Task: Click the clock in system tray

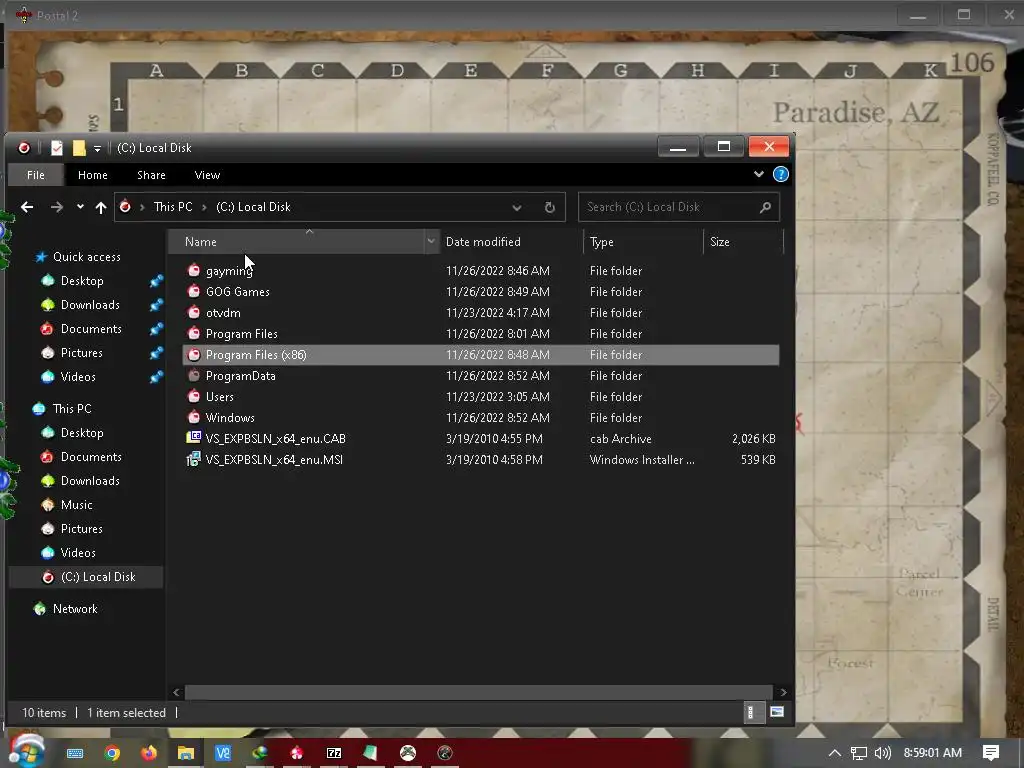Action: 933,753
